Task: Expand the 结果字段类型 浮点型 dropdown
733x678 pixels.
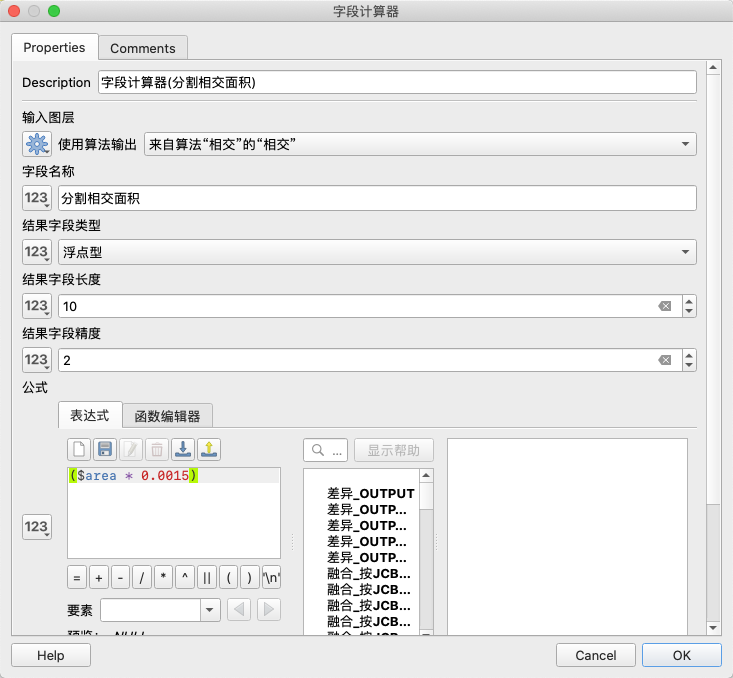Action: [x=378, y=252]
